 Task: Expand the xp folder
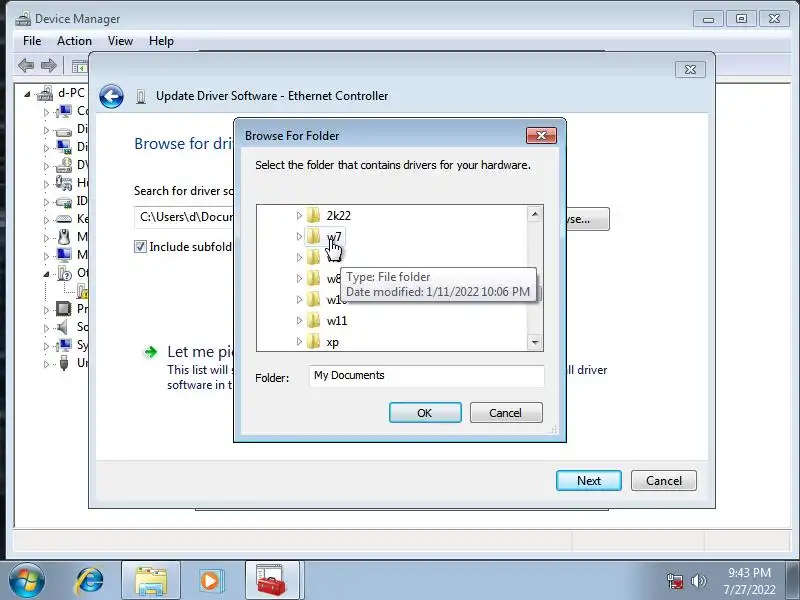[x=299, y=341]
